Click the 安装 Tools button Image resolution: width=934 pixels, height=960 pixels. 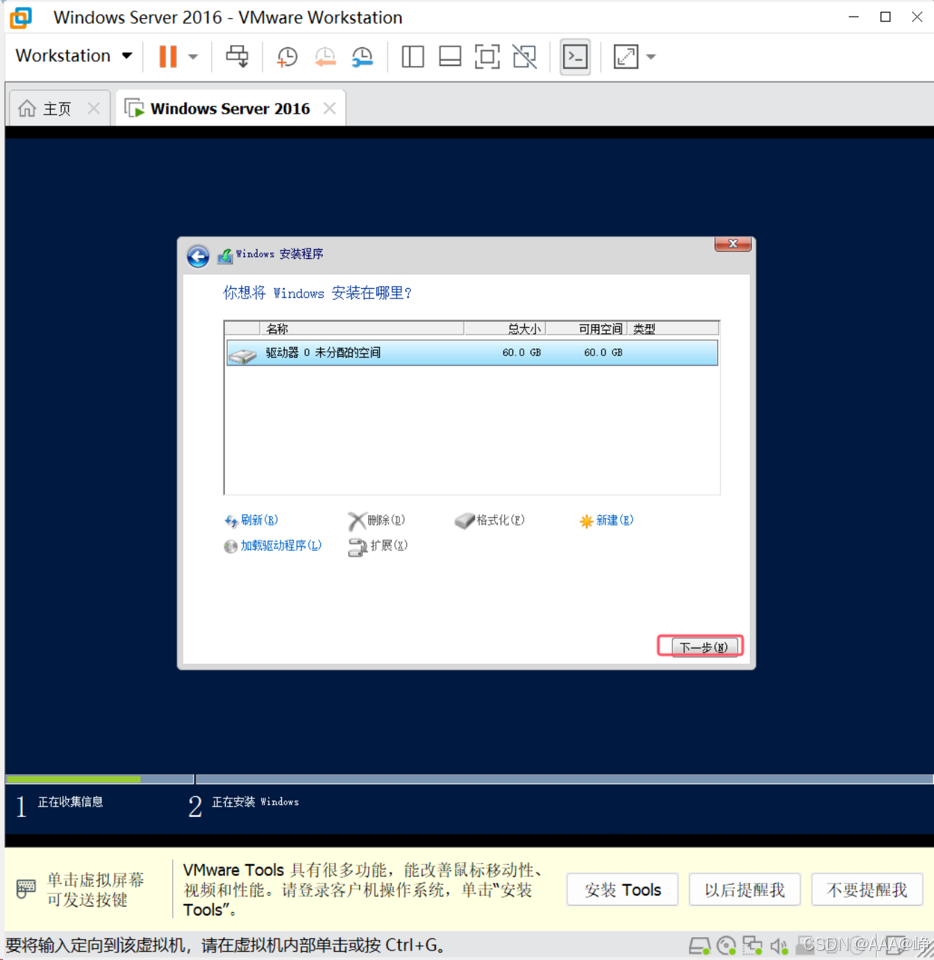pyautogui.click(x=622, y=890)
